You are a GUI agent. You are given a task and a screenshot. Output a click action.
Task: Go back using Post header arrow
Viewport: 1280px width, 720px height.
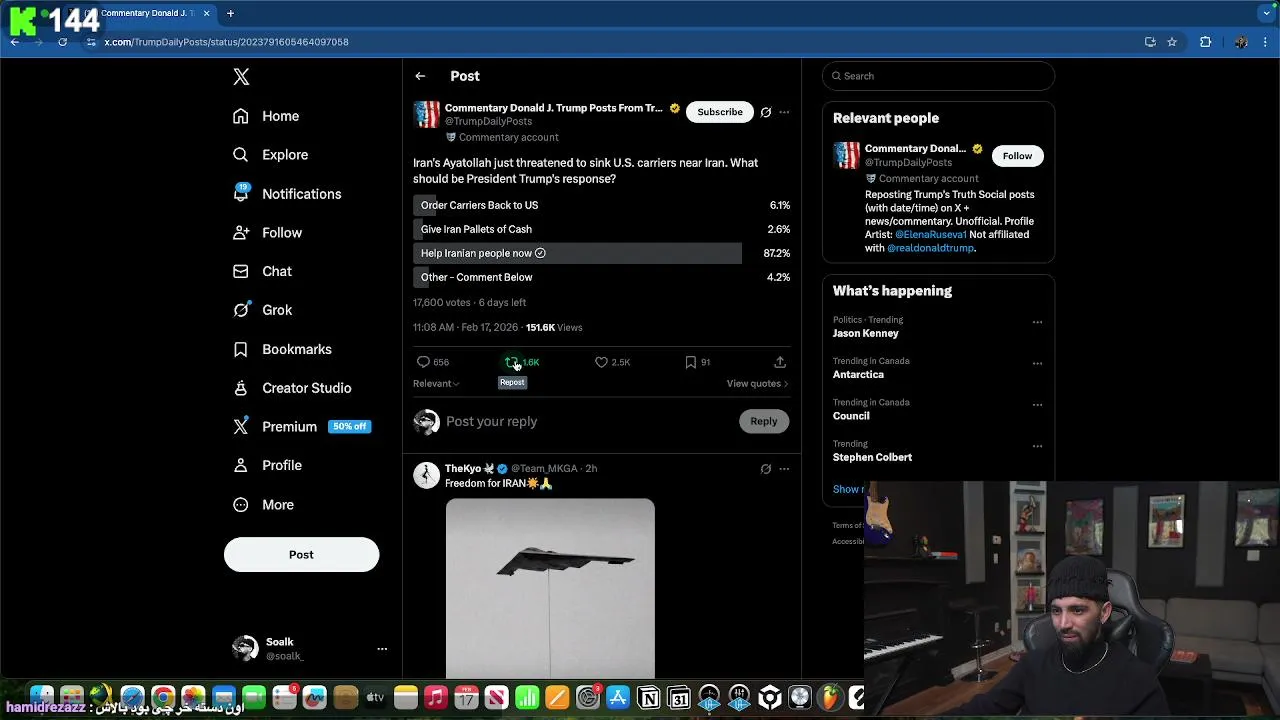click(x=420, y=76)
